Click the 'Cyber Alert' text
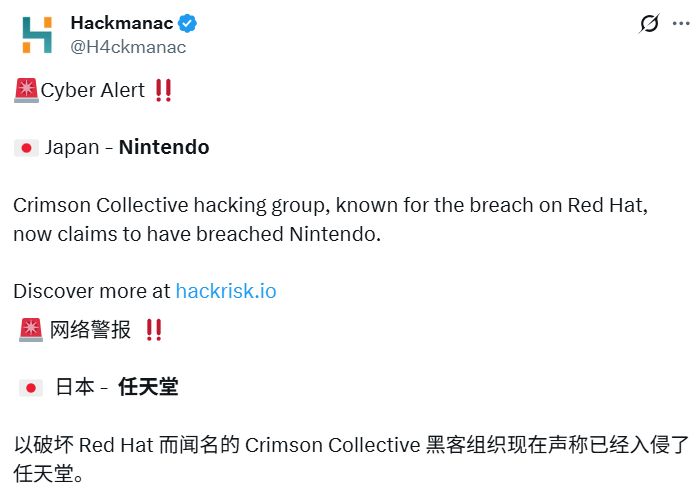This screenshot has height=498, width=699. [93, 91]
